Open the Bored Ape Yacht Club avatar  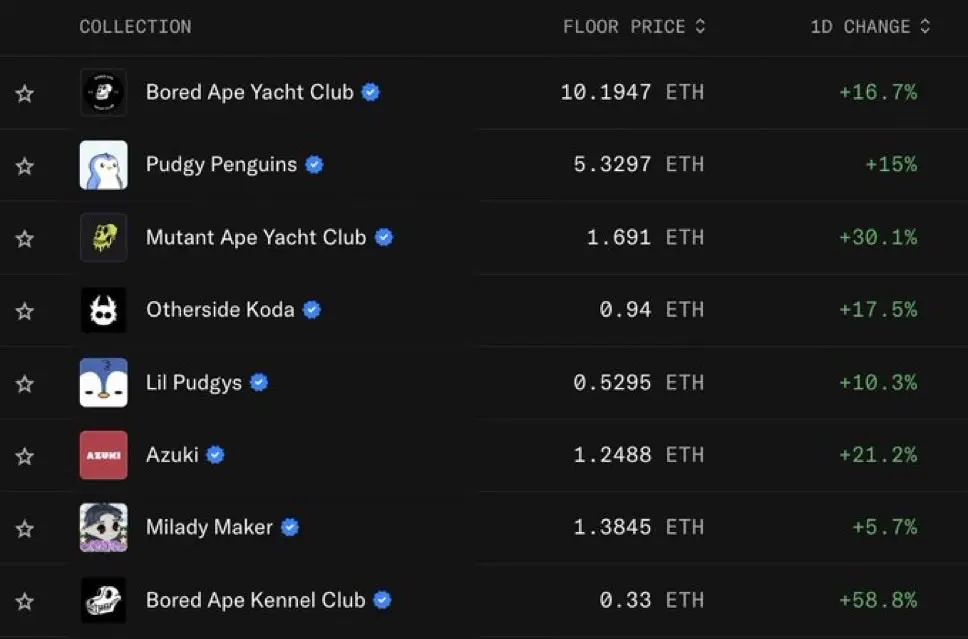(x=104, y=93)
